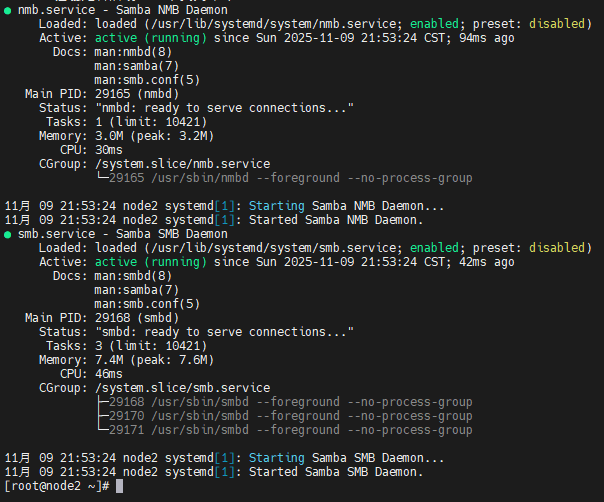Click the CPU 46ms value
Screen dimensions: 604x502
coord(109,374)
